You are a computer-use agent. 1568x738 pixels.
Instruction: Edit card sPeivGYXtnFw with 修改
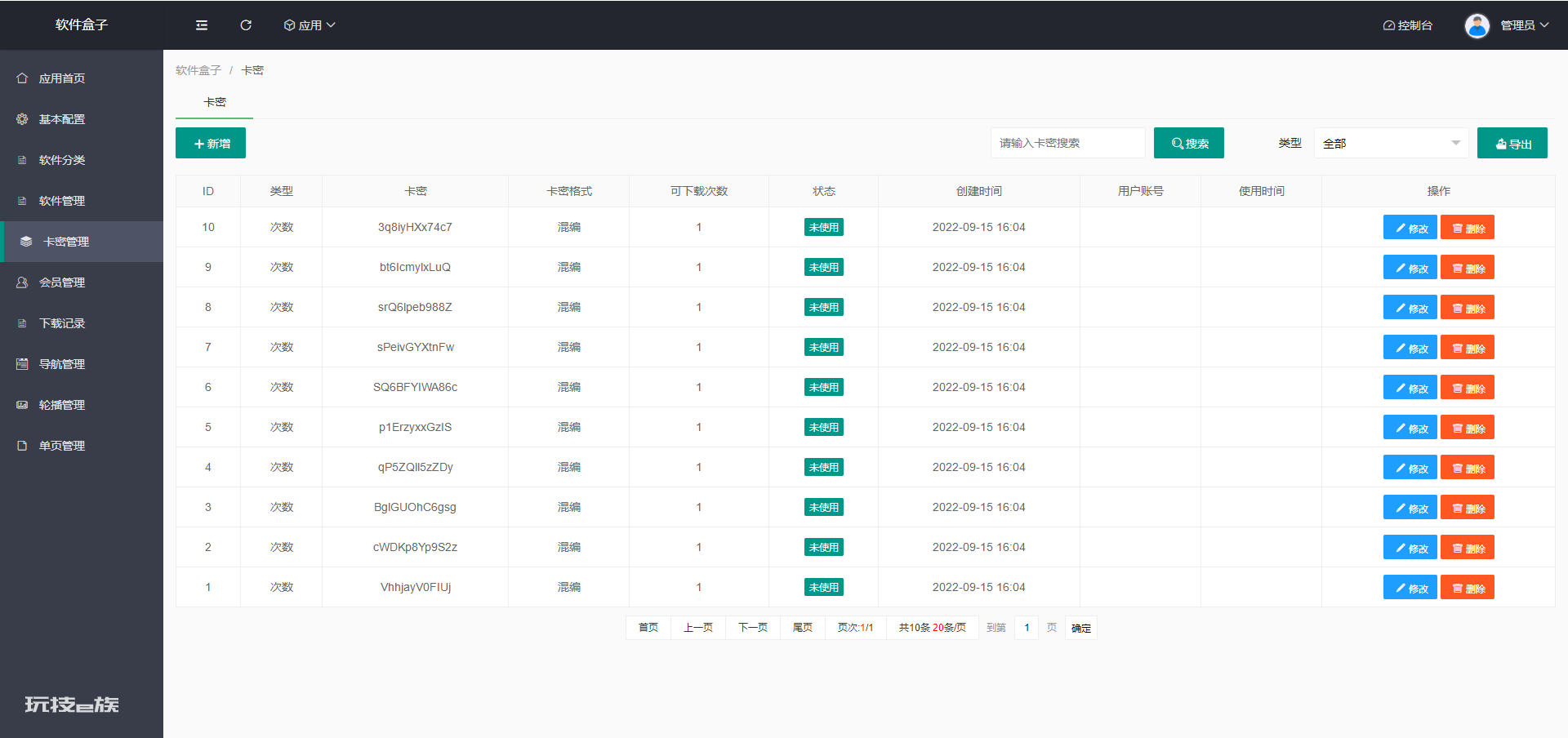pyautogui.click(x=1410, y=347)
